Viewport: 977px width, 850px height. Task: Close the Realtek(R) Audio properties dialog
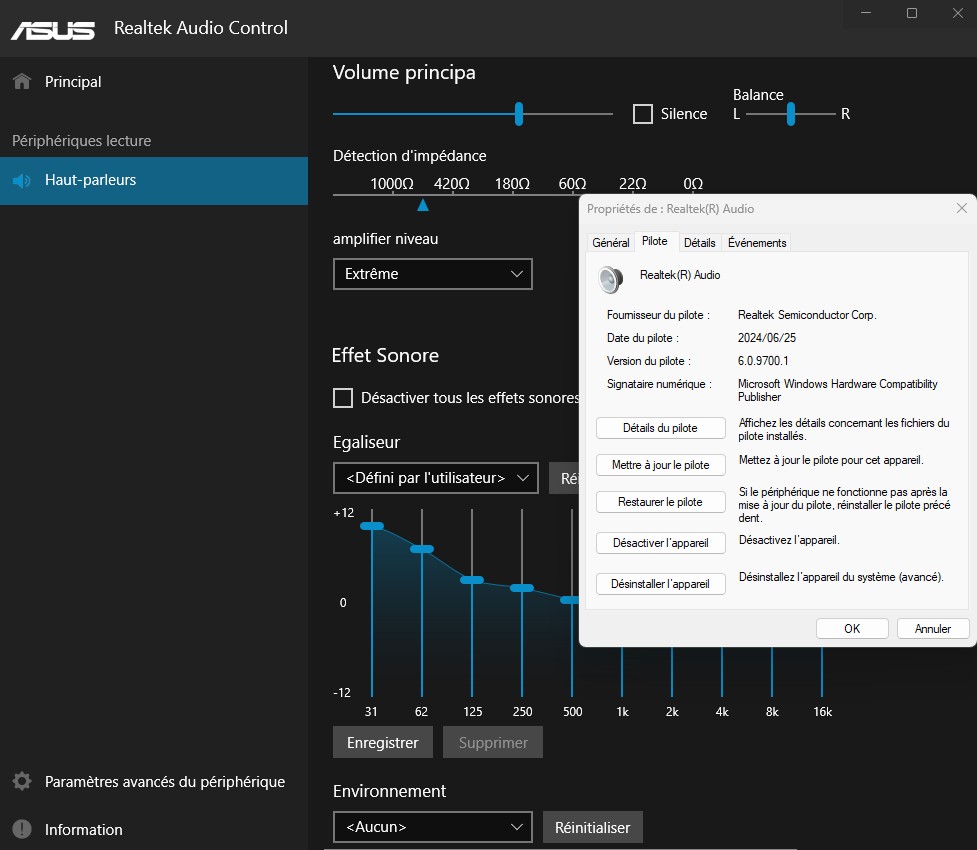tap(961, 208)
